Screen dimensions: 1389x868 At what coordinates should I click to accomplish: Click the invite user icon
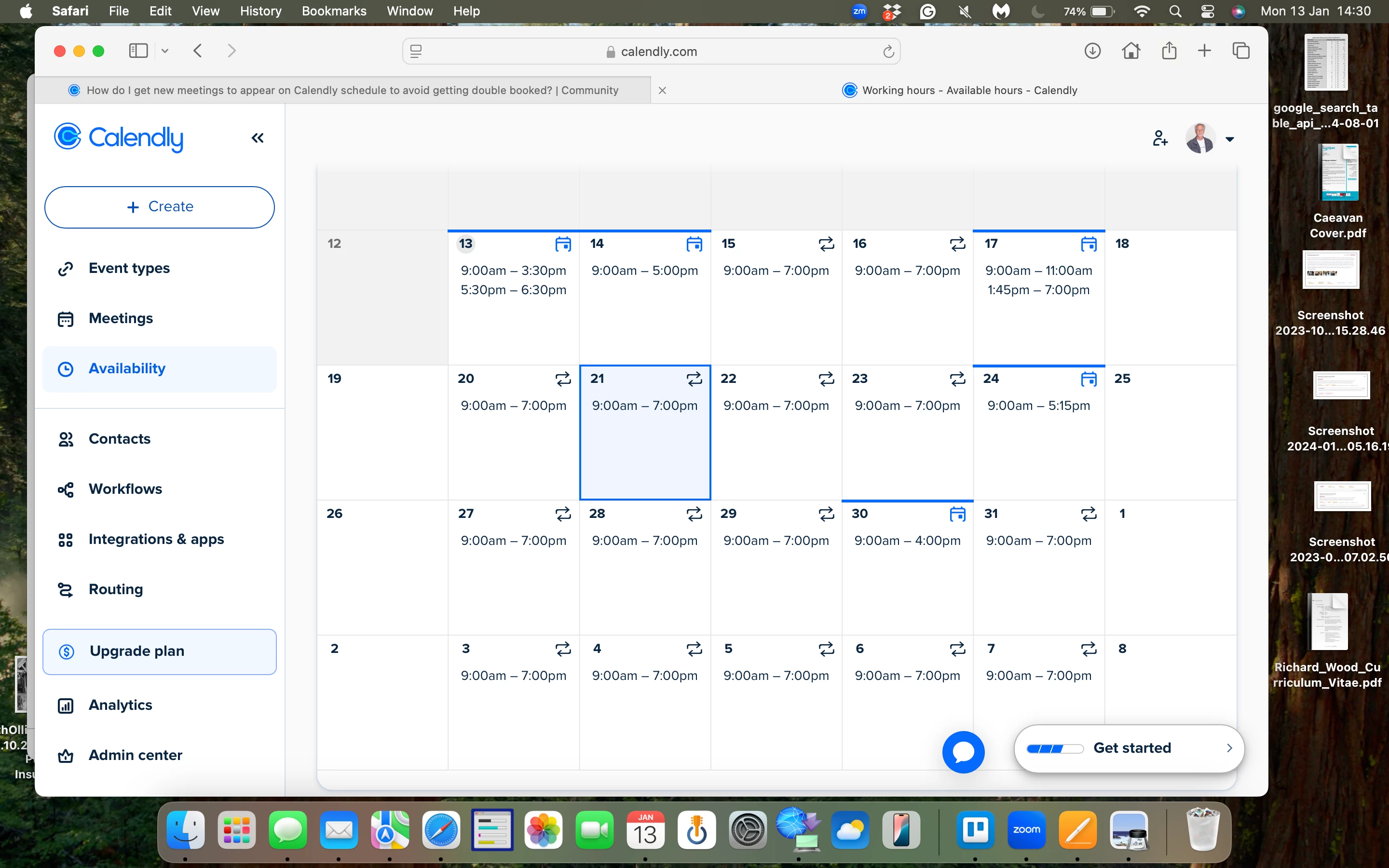coord(1159,138)
